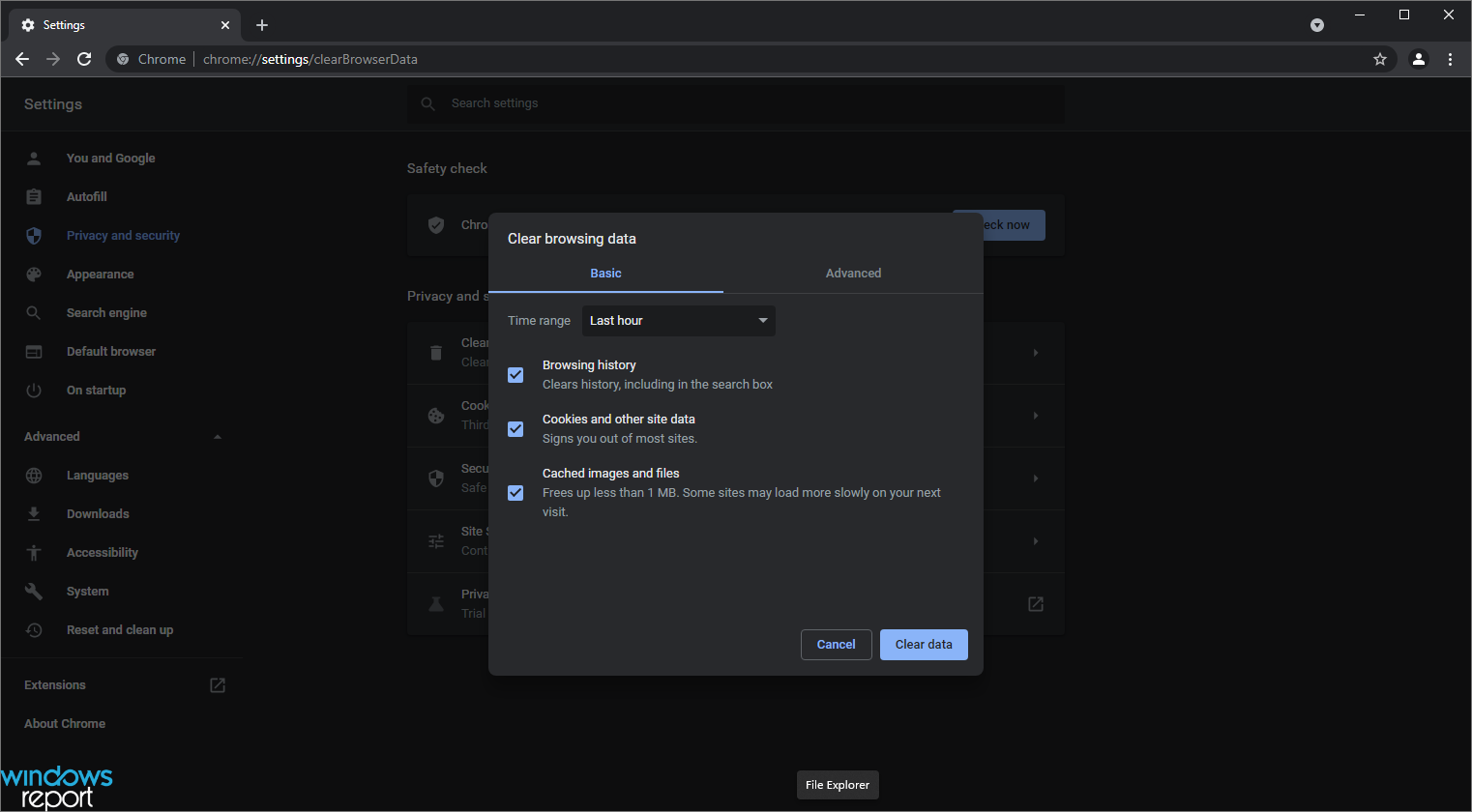
Task: Expand the Clear browsing data row chevron
Action: click(x=1036, y=353)
